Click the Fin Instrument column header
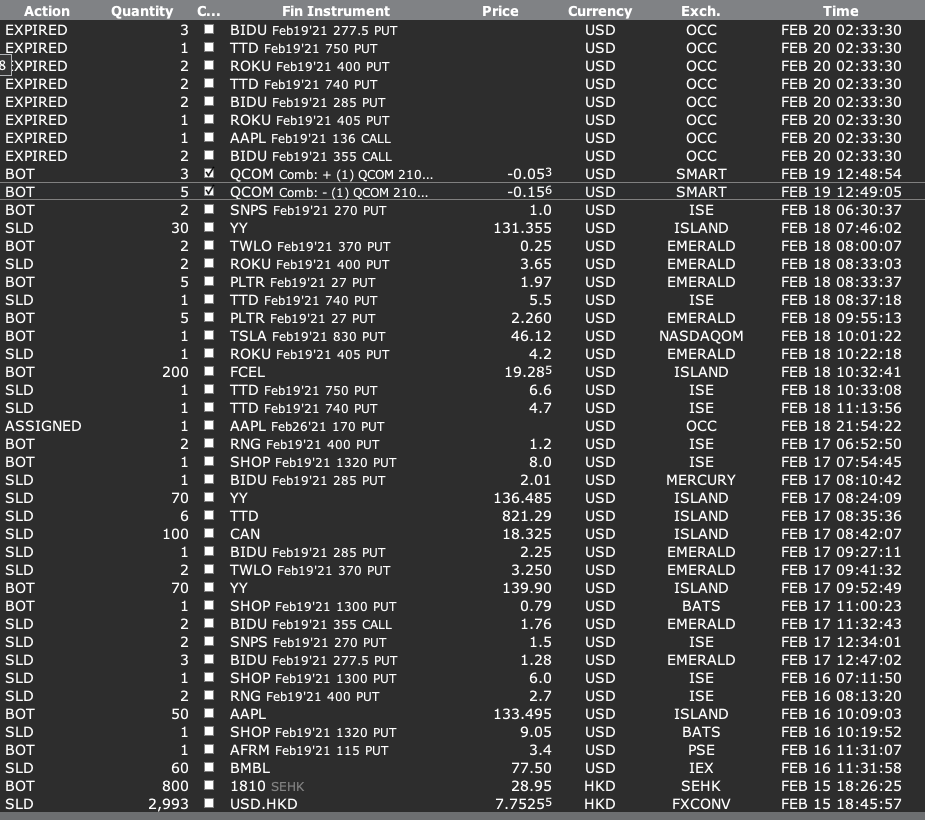 [x=336, y=11]
